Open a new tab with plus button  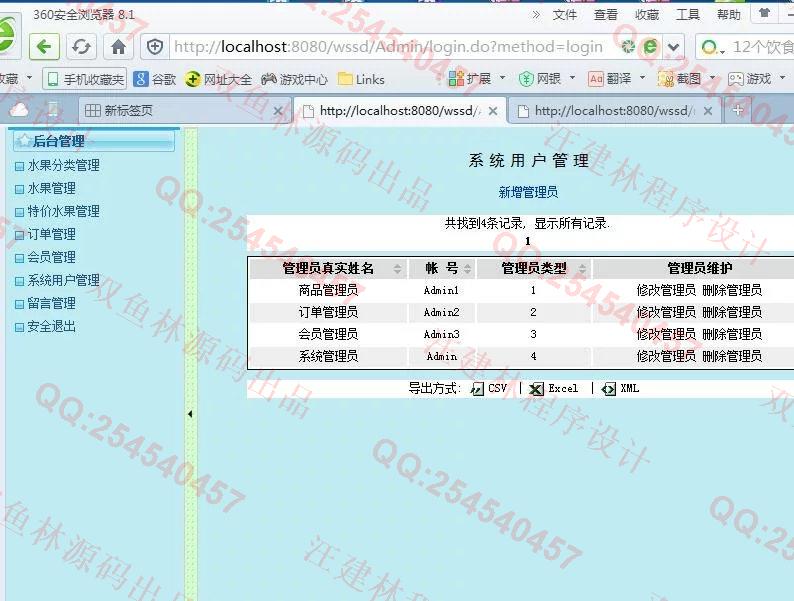(x=738, y=110)
